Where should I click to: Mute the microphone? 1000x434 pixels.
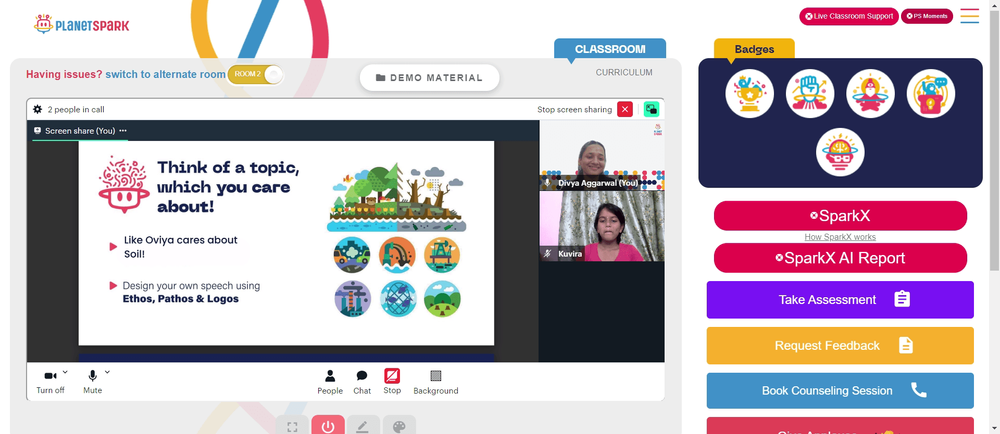coord(92,382)
